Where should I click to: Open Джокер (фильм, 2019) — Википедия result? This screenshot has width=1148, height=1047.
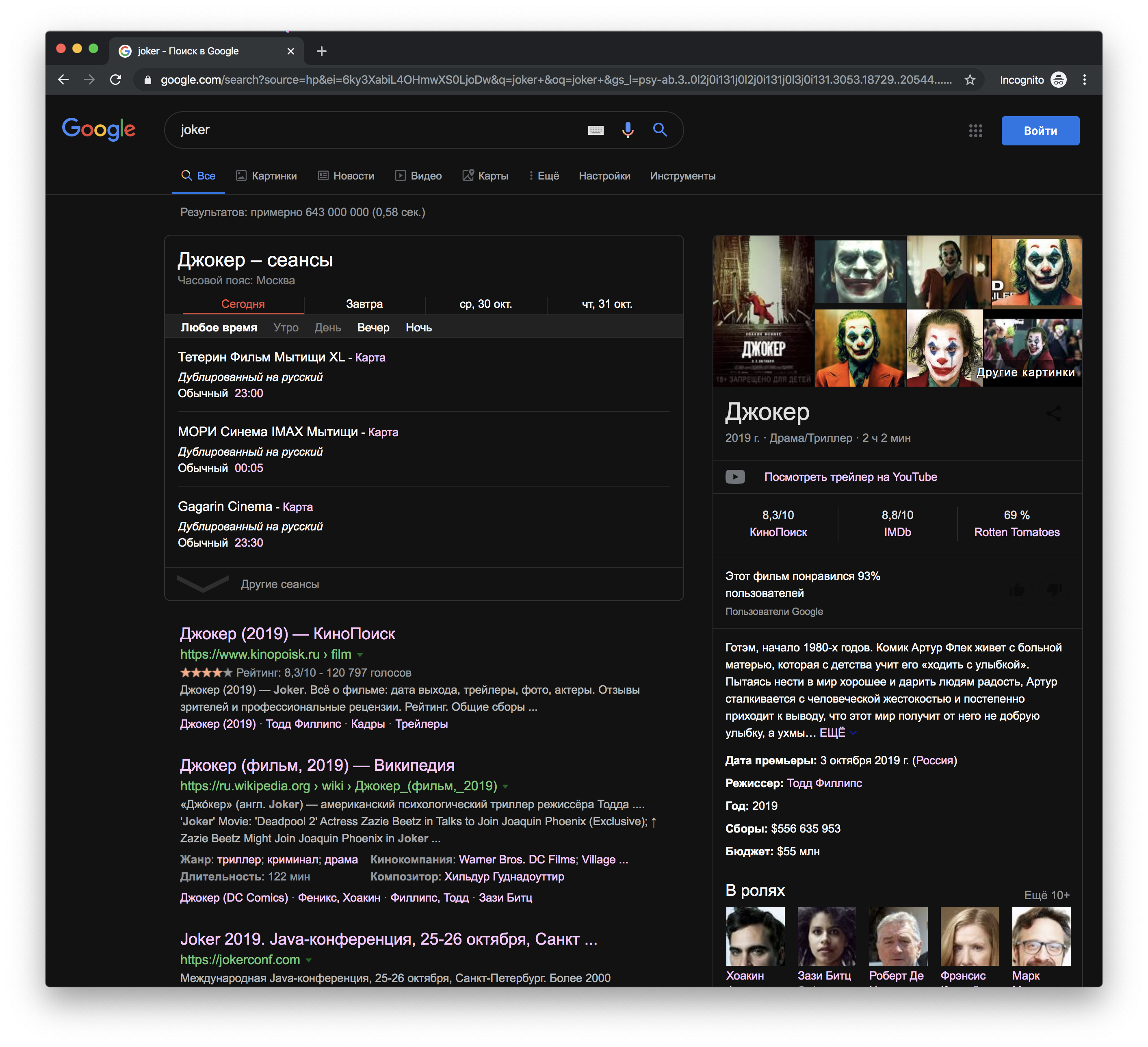[317, 765]
